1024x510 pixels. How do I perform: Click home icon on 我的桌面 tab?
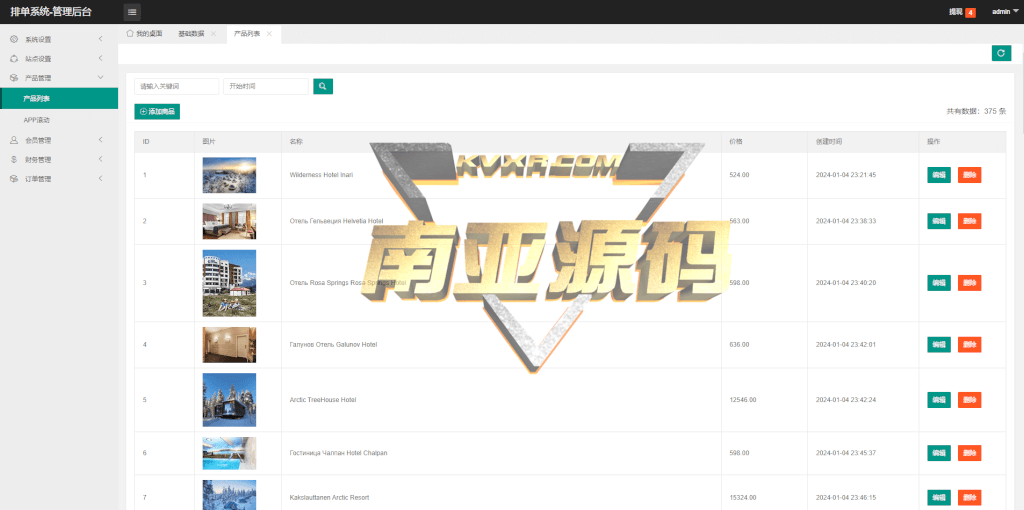tap(130, 33)
